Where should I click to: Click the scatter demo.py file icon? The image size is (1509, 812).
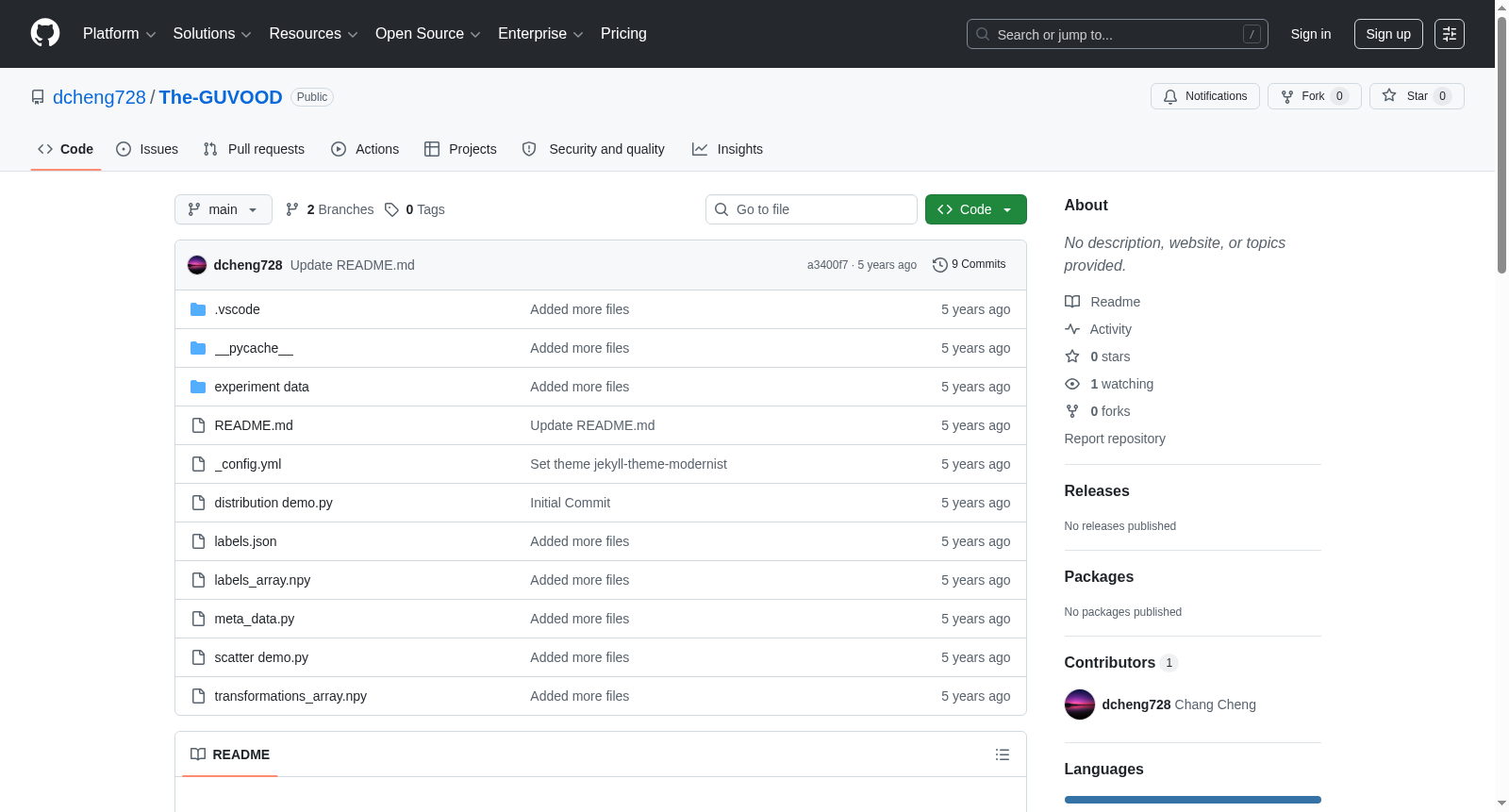[198, 657]
